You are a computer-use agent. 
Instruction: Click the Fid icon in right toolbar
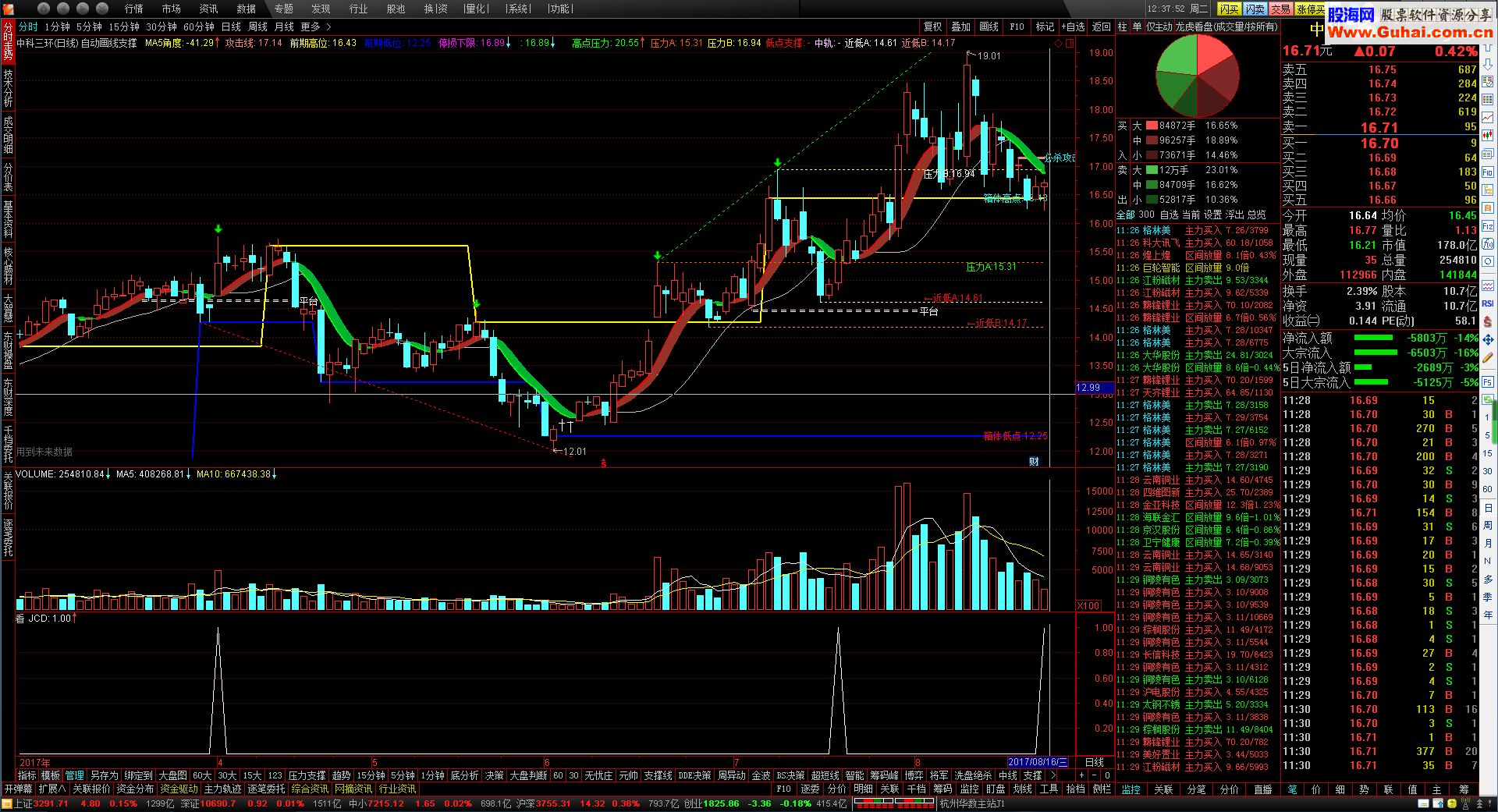[x=1488, y=172]
